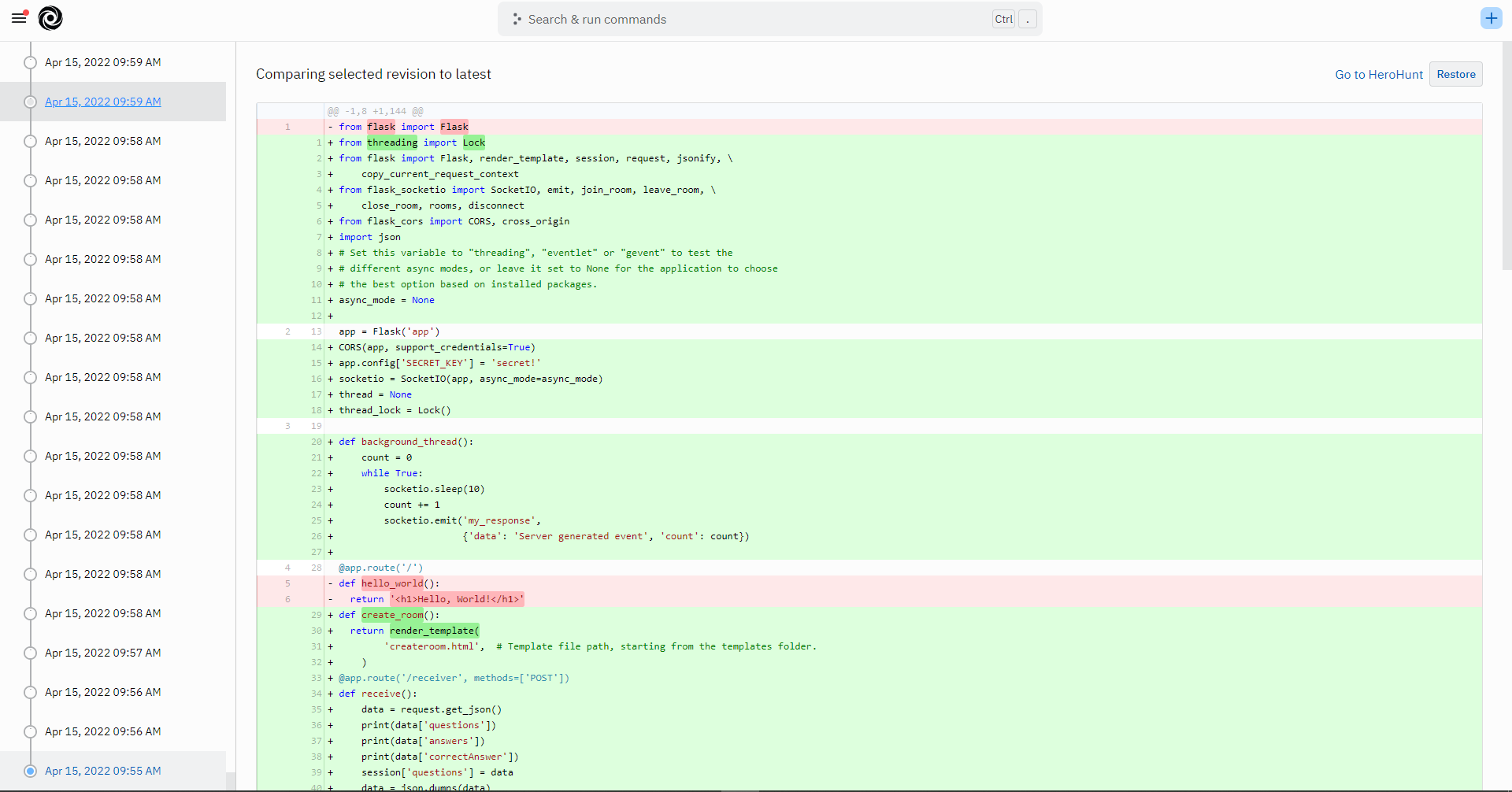Image resolution: width=1512 pixels, height=792 pixels.
Task: Click the line 'thread_lock = Lock()'
Action: 869,410
